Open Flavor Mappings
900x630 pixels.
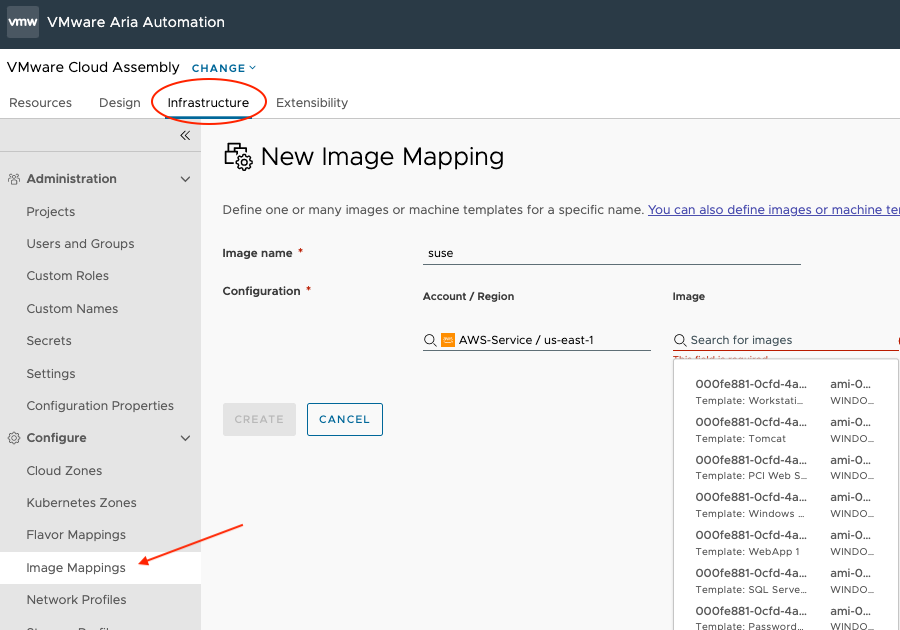pyautogui.click(x=76, y=535)
